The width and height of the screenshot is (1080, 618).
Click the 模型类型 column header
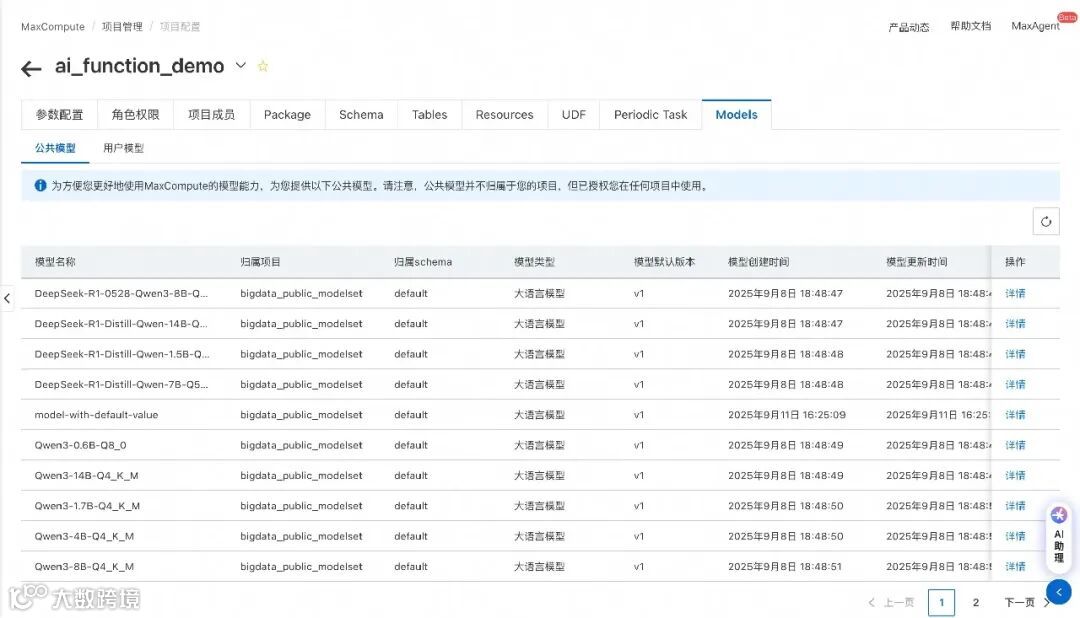coord(534,261)
